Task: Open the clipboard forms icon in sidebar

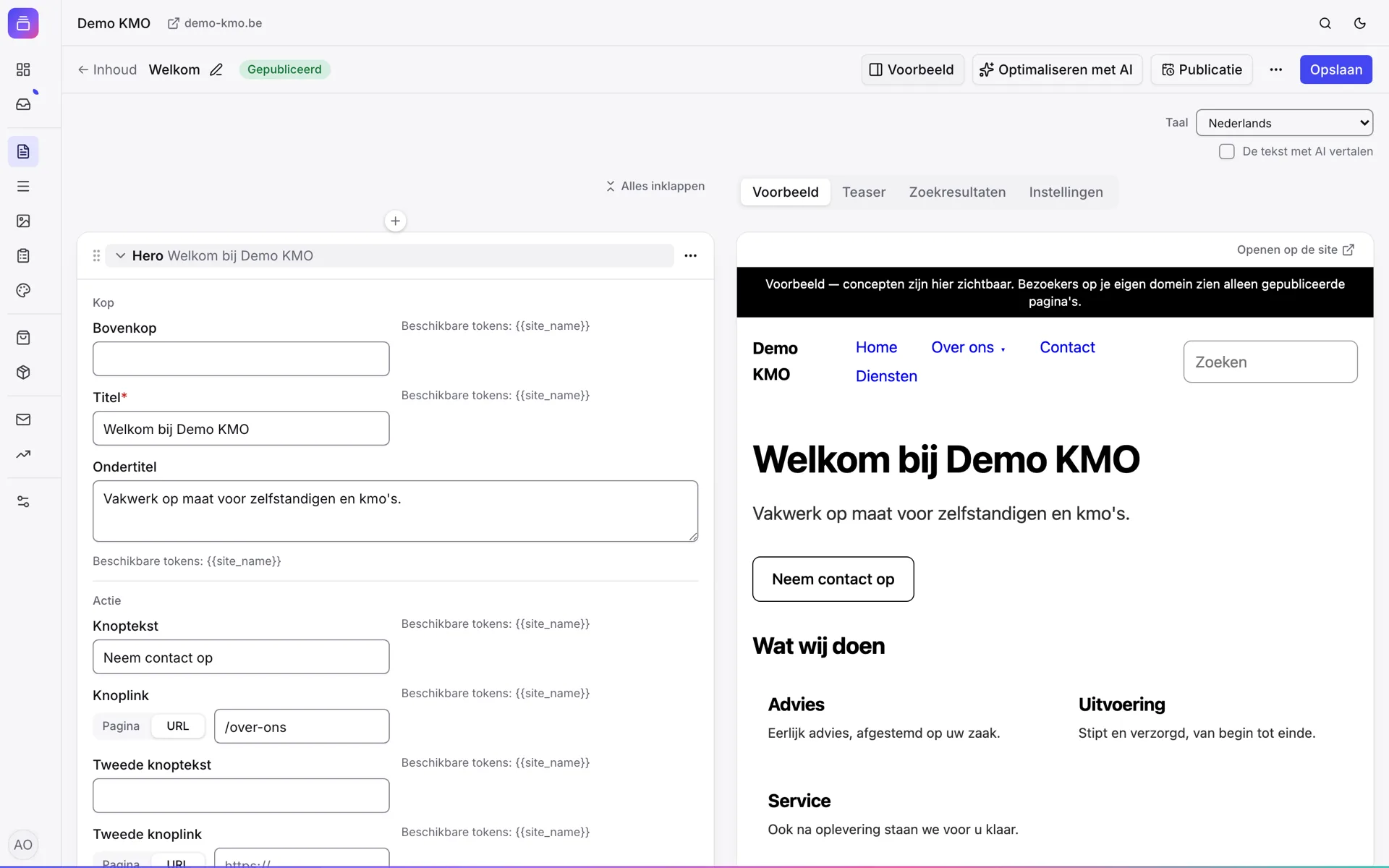Action: point(23,255)
